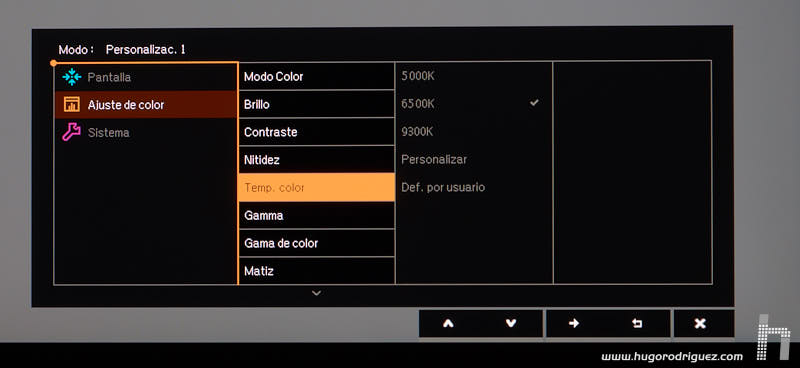This screenshot has width=800, height=368.
Task: Select the Brillo setting
Action: pos(316,104)
